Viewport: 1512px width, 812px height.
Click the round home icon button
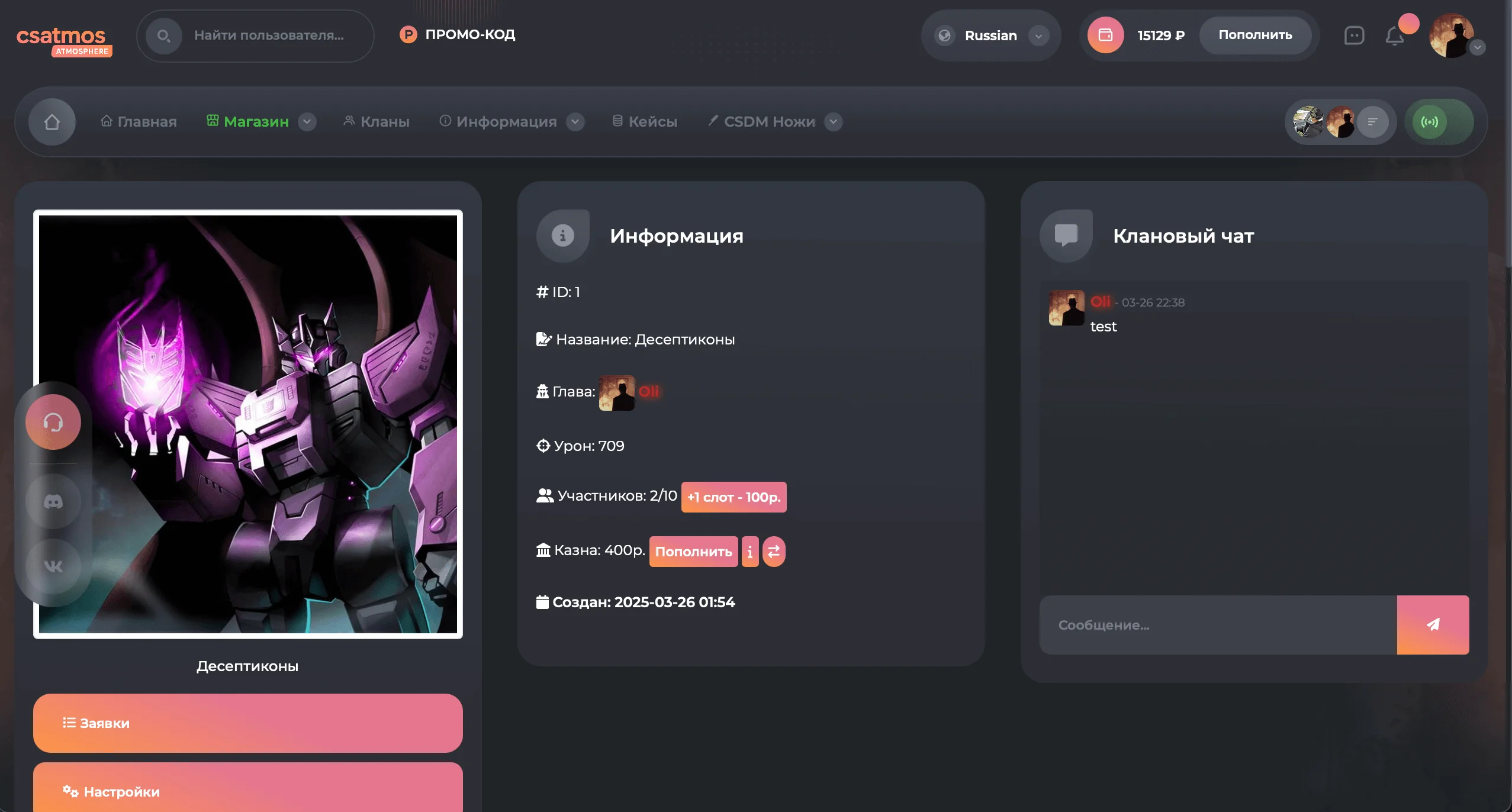pyautogui.click(x=52, y=122)
